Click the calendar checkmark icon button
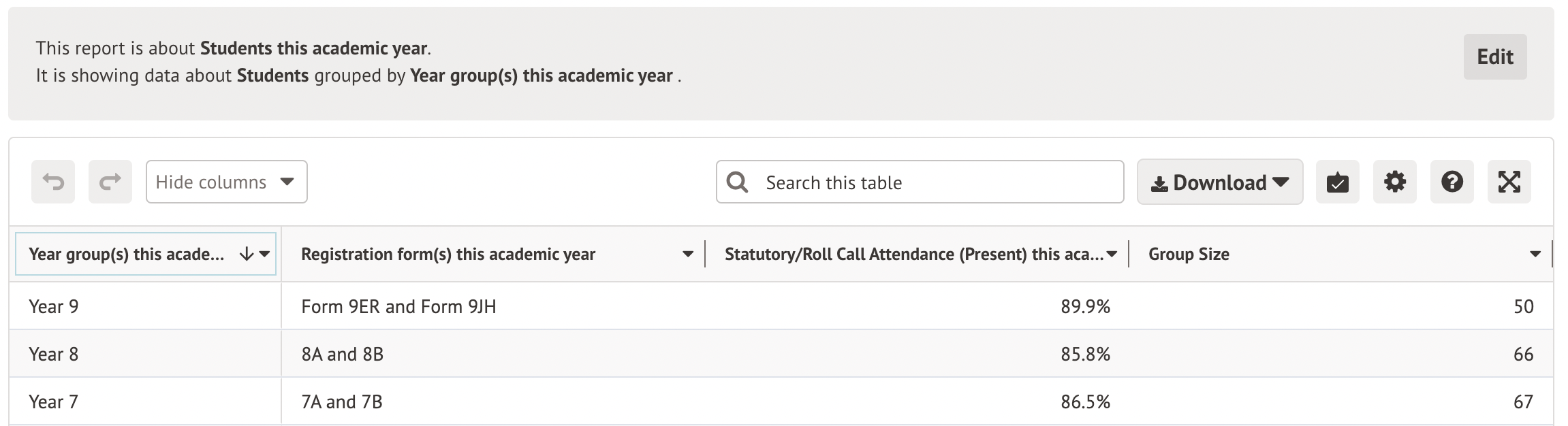 pos(1337,182)
